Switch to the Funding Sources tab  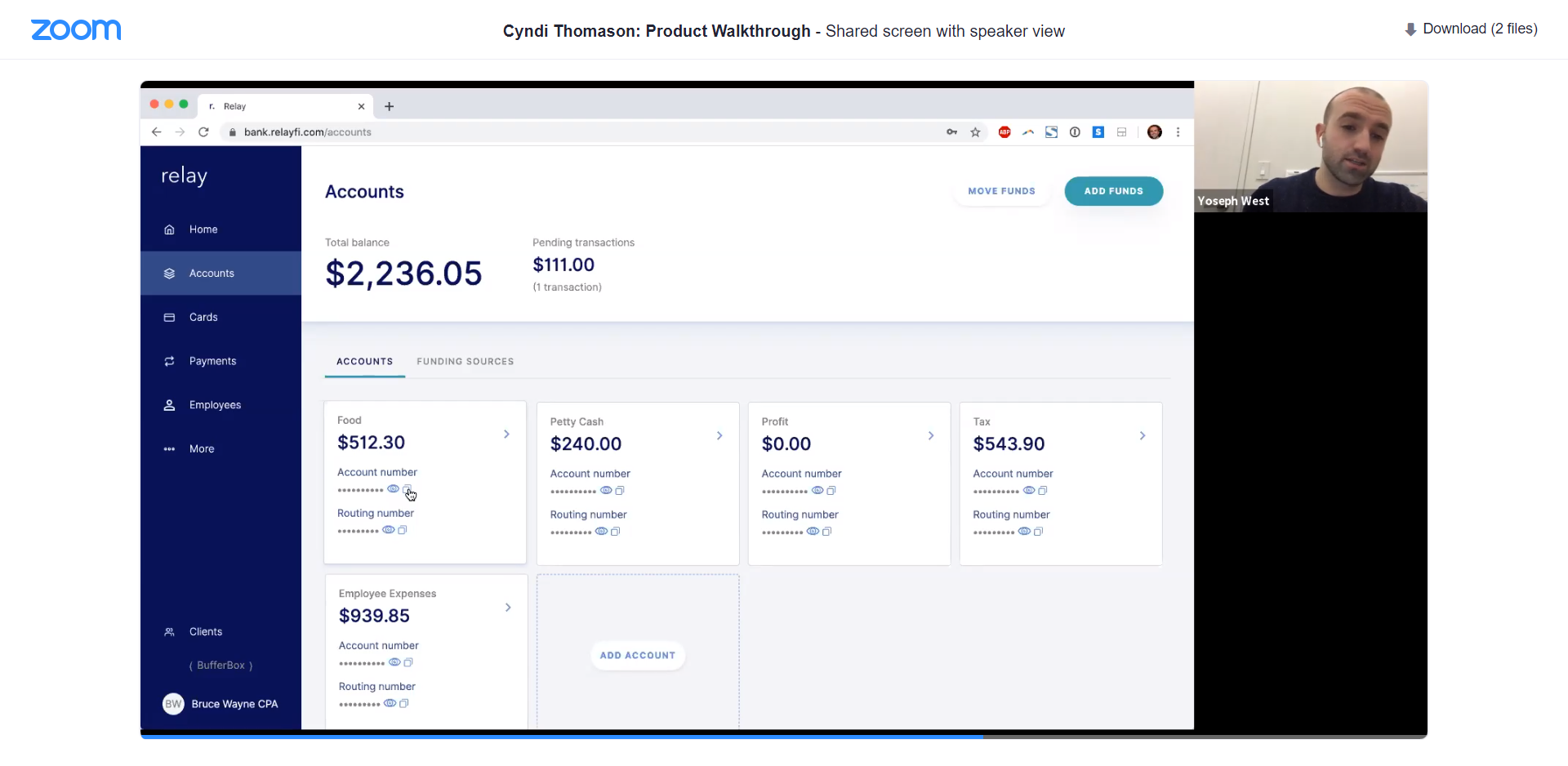465,362
